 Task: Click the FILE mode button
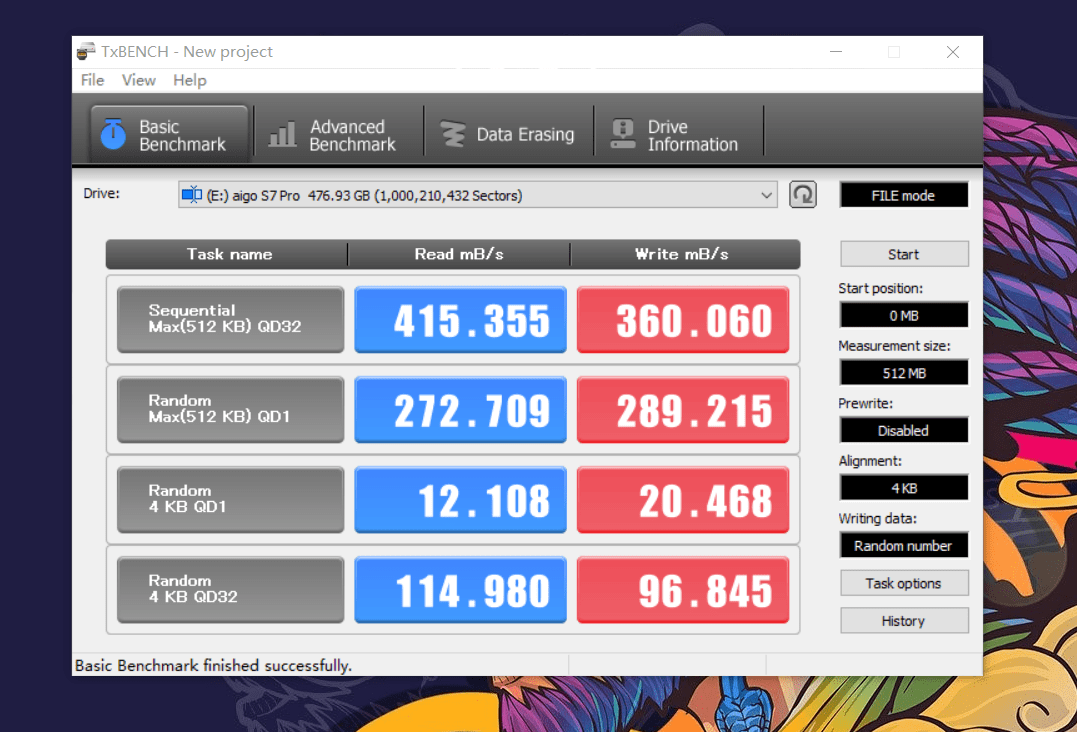tap(903, 195)
